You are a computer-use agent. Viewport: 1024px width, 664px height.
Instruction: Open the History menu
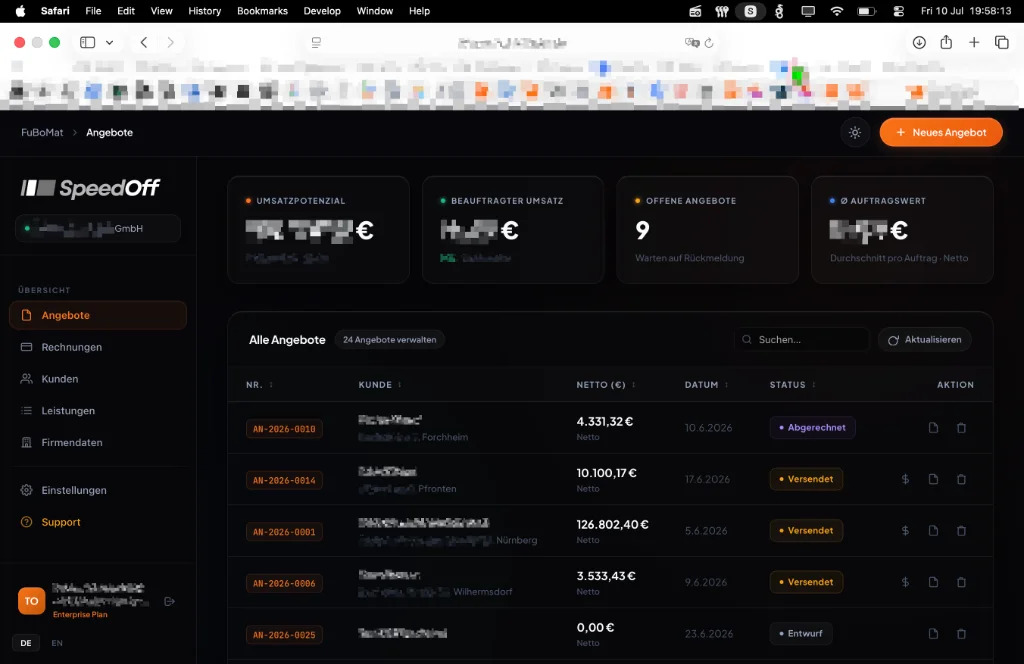tap(204, 11)
